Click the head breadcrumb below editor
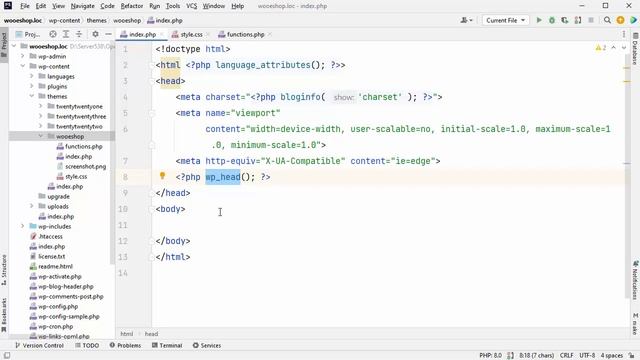640x360 pixels. [151, 334]
